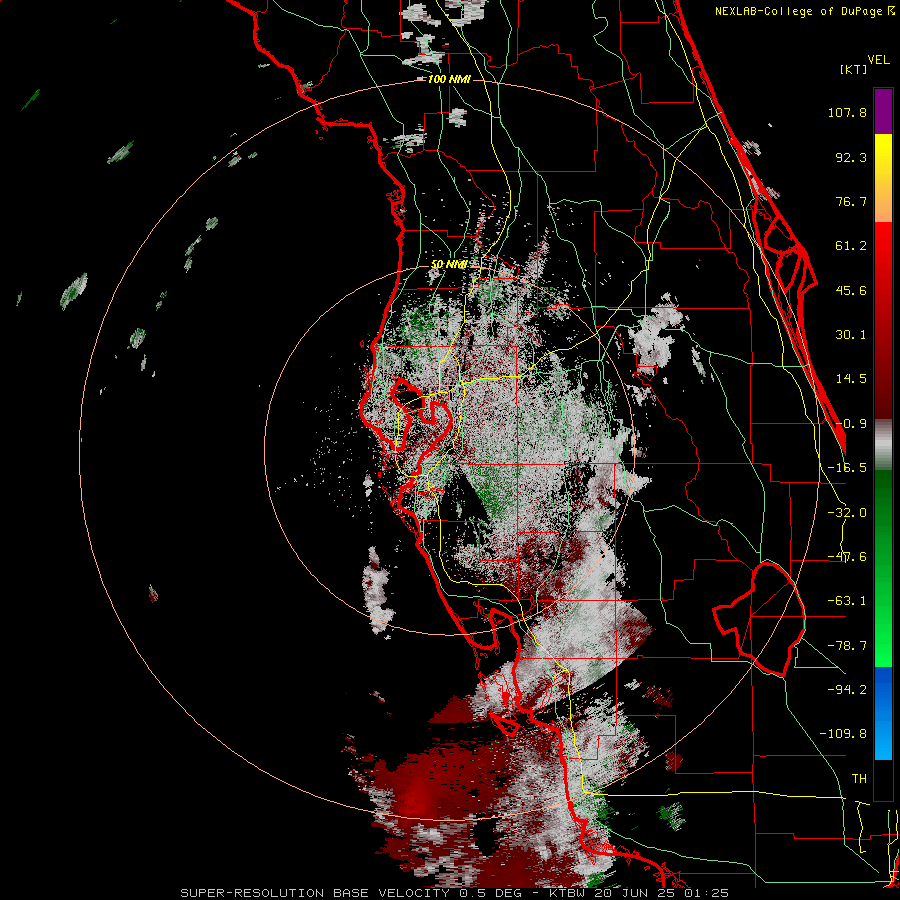Image resolution: width=900 pixels, height=900 pixels.
Task: Click the -32.0 legend value
Action: click(847, 513)
